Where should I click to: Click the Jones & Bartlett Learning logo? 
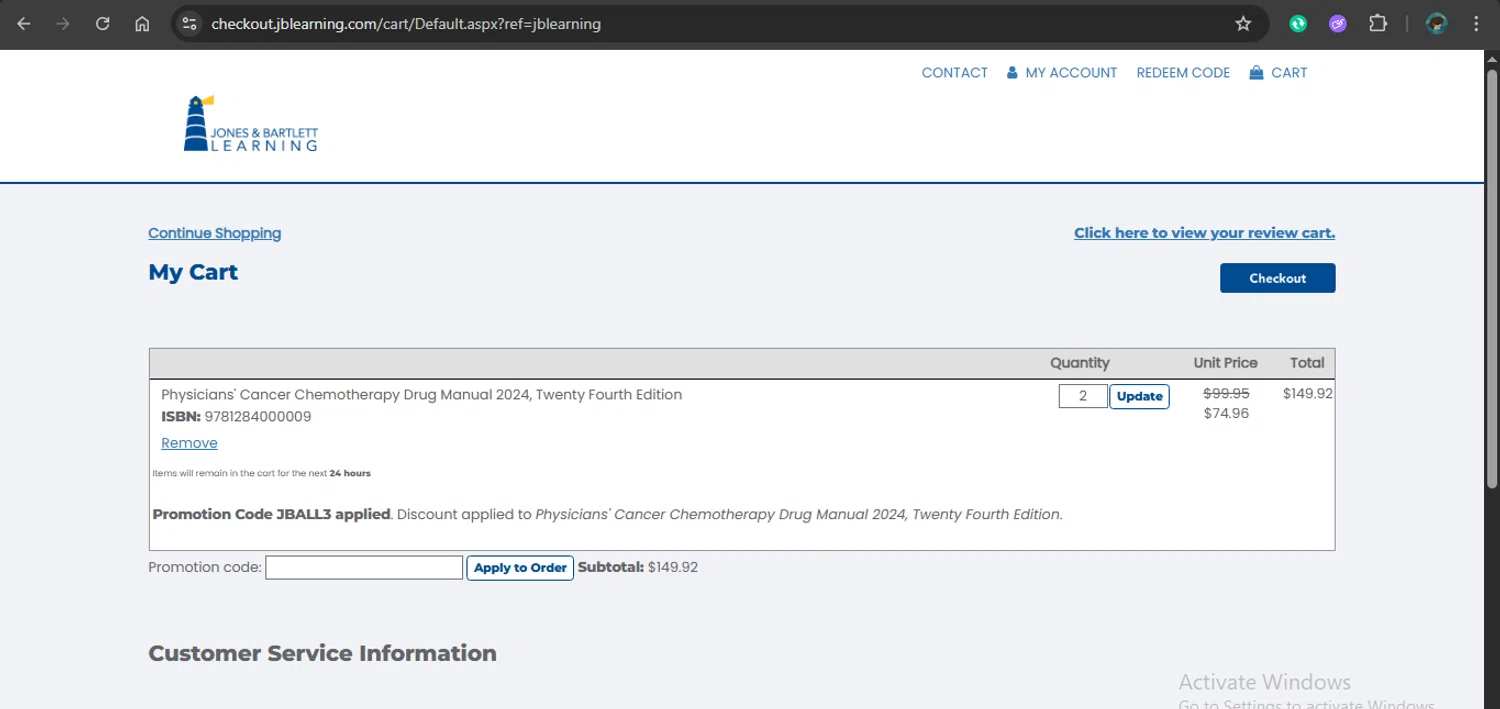click(251, 124)
